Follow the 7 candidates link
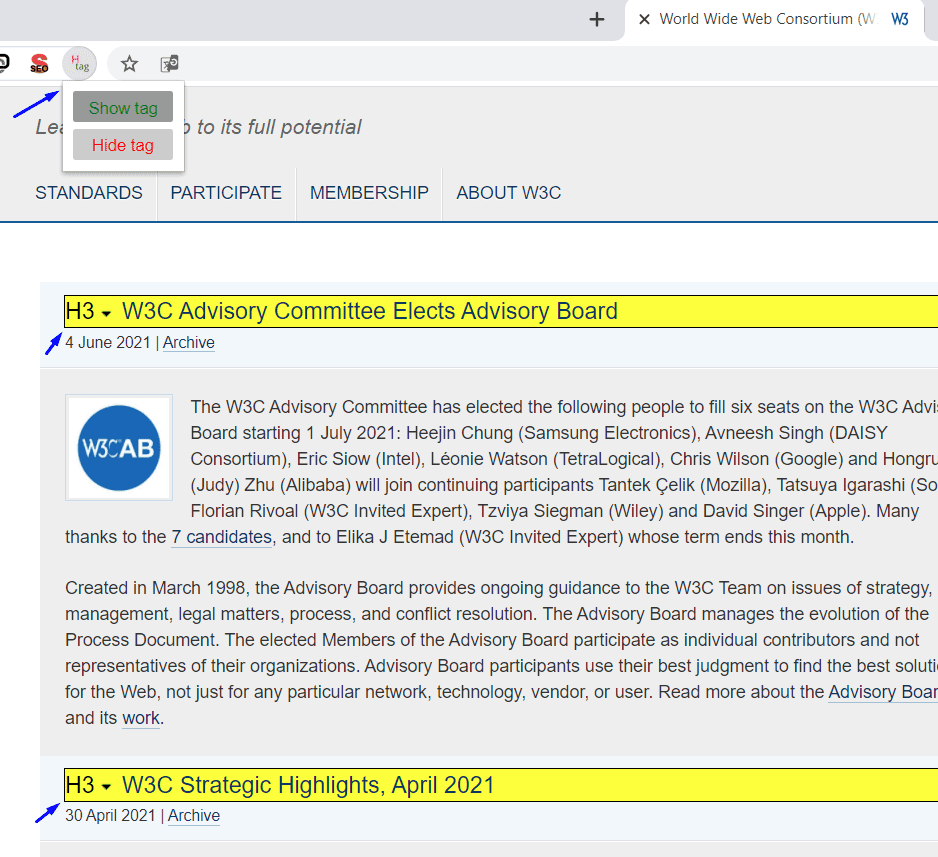 tap(221, 537)
